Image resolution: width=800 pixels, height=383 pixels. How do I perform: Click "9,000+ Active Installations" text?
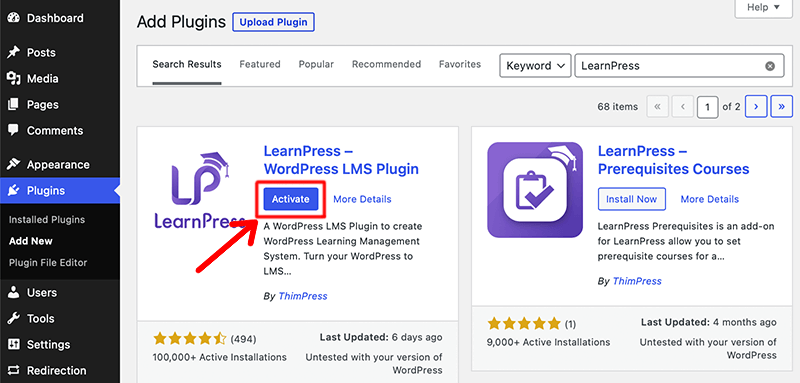click(549, 342)
